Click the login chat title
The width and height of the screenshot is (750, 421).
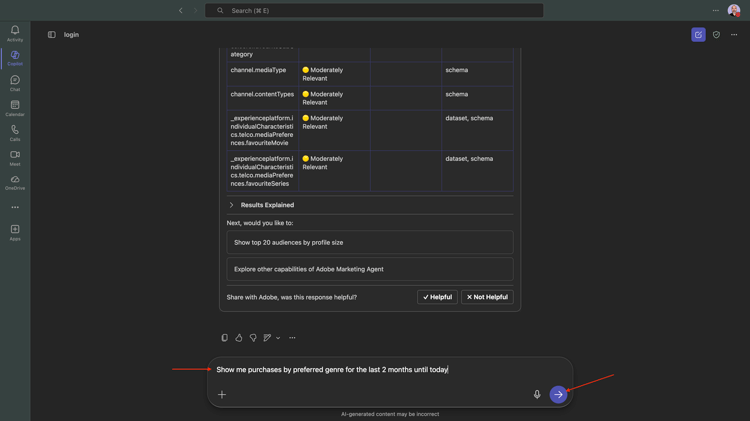point(71,34)
